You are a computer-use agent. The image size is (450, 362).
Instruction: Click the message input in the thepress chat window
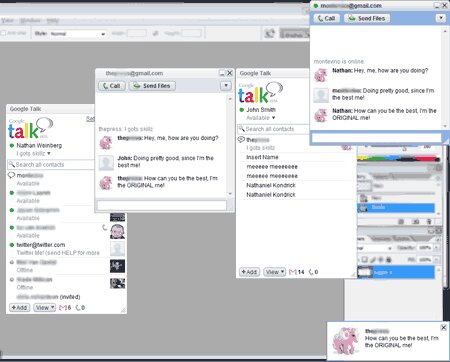coord(162,205)
